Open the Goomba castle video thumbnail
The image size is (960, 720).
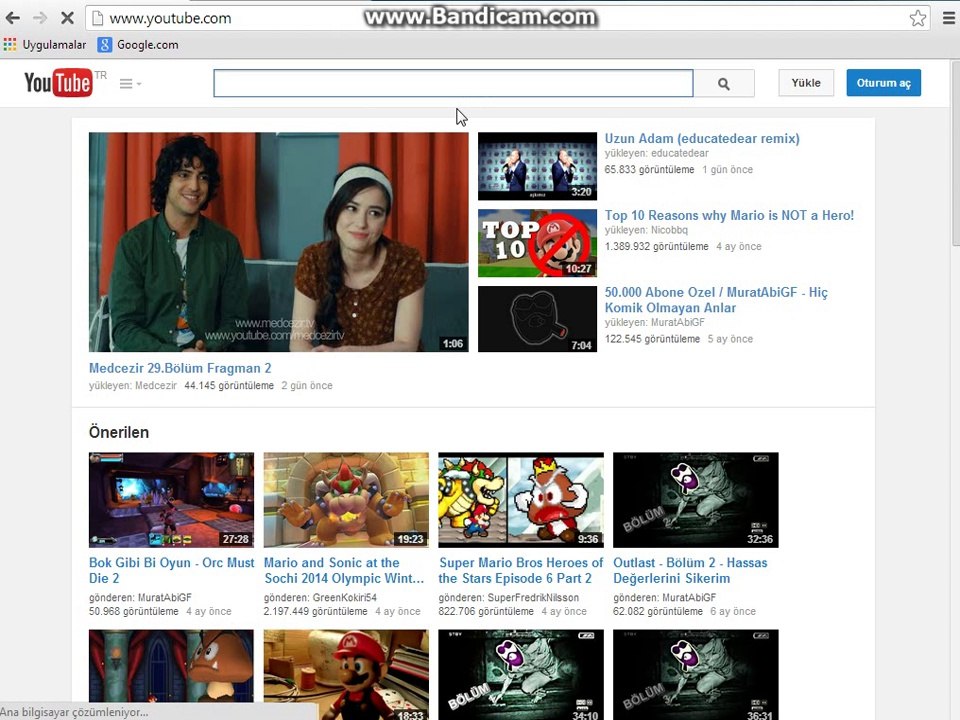click(171, 666)
